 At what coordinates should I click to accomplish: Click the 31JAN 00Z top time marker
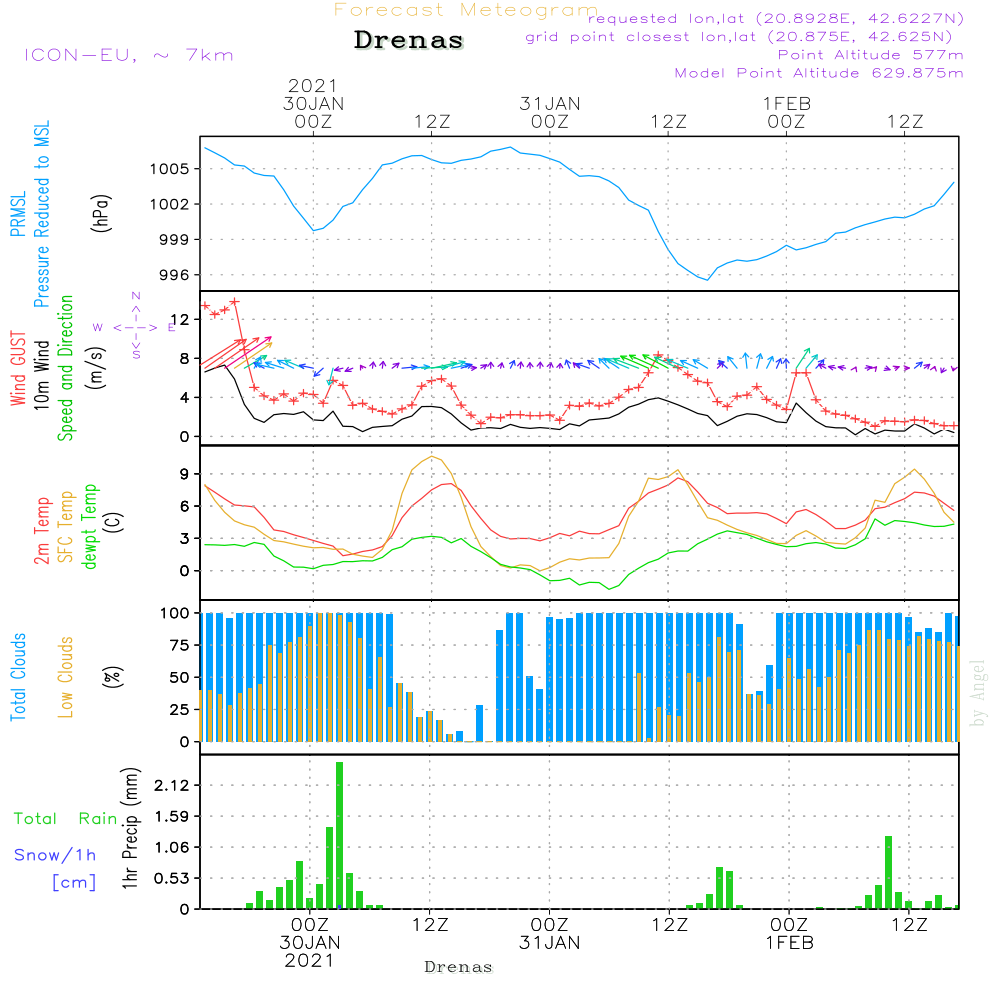coord(550,112)
